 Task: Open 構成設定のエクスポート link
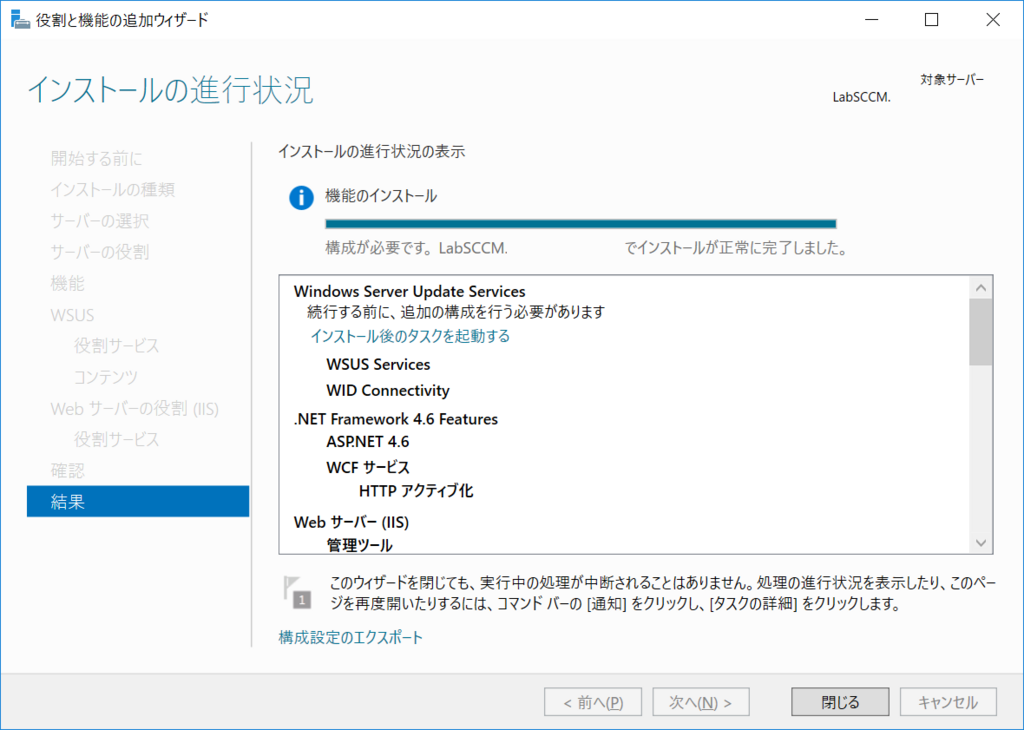point(351,637)
